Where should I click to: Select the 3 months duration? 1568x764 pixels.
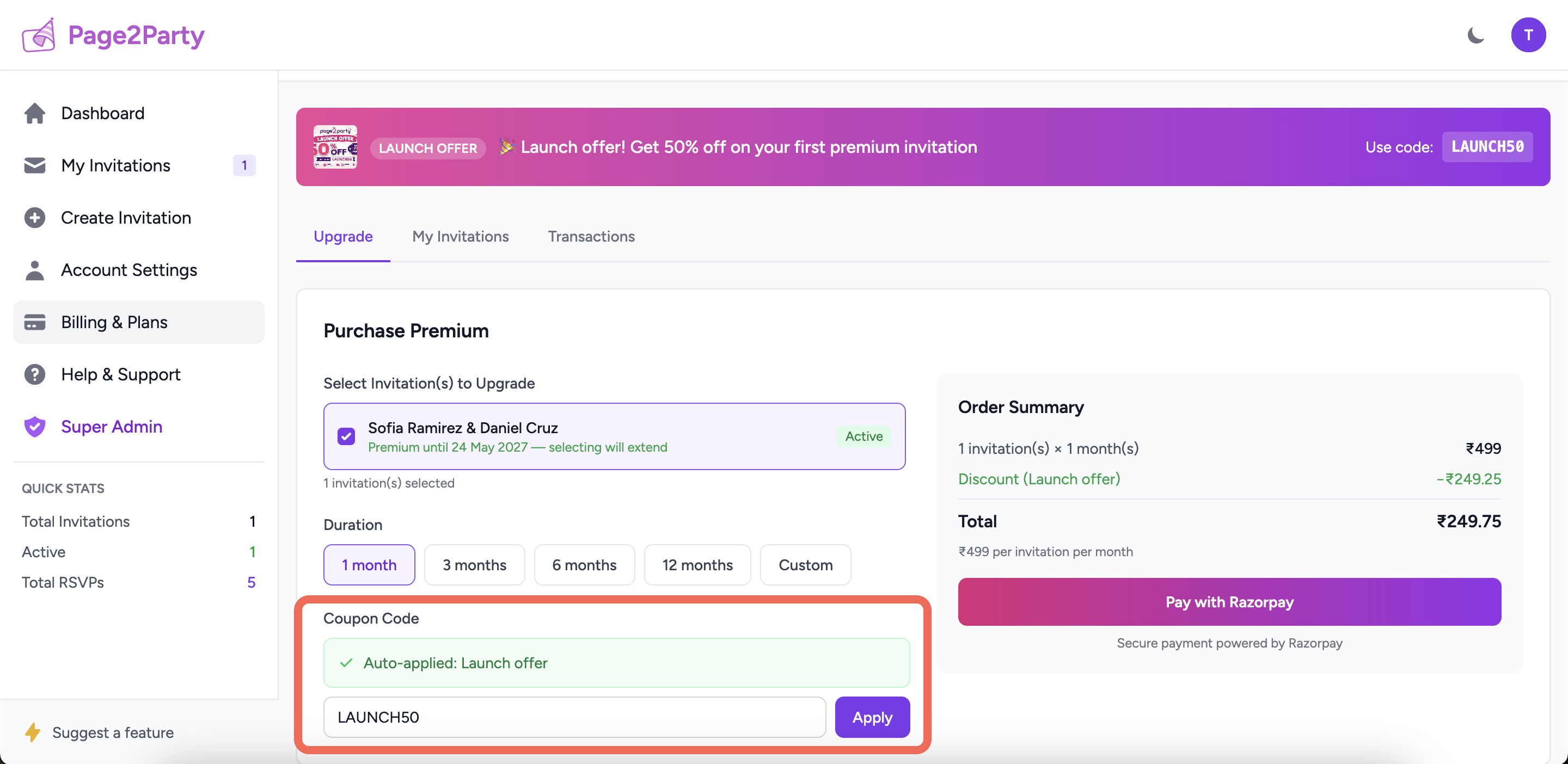(x=474, y=565)
